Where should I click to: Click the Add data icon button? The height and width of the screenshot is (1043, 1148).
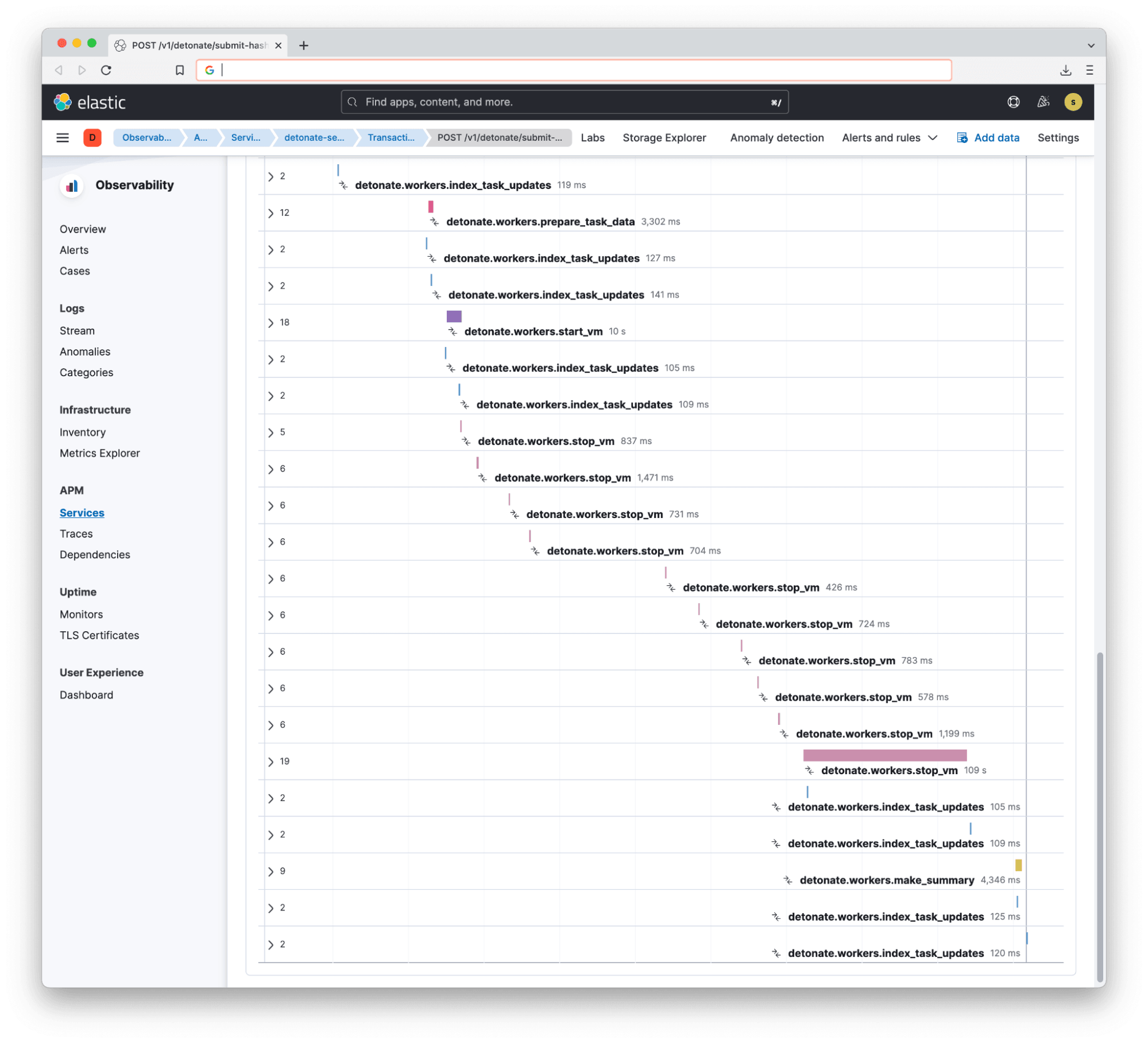(x=960, y=138)
